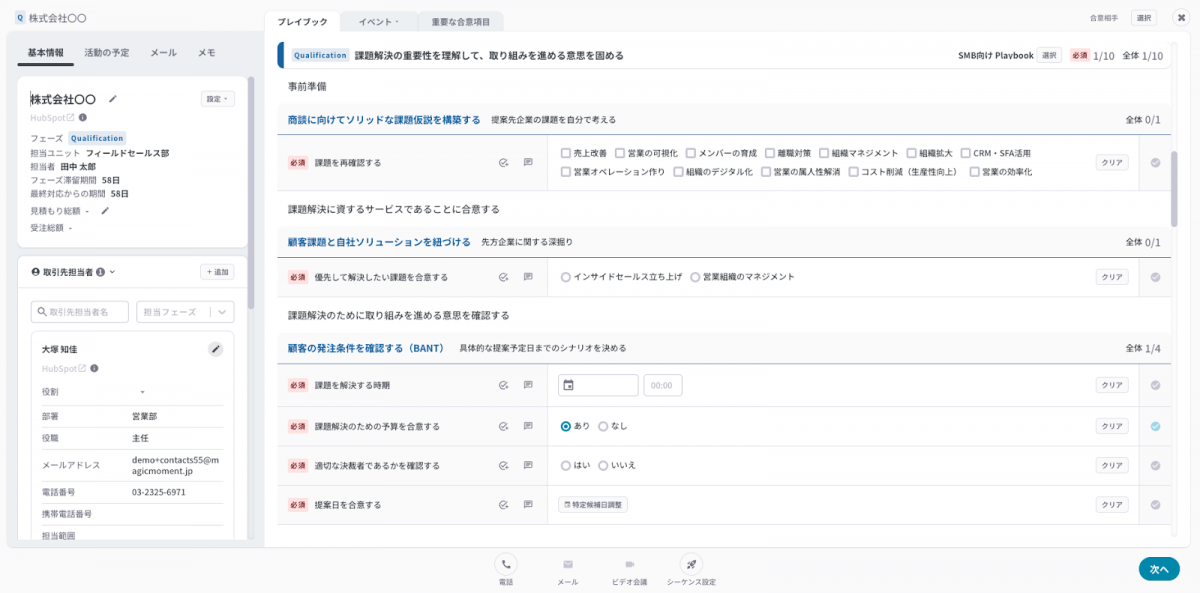Click the メール envelope icon in bottom bar
1200x593 pixels.
pos(567,564)
